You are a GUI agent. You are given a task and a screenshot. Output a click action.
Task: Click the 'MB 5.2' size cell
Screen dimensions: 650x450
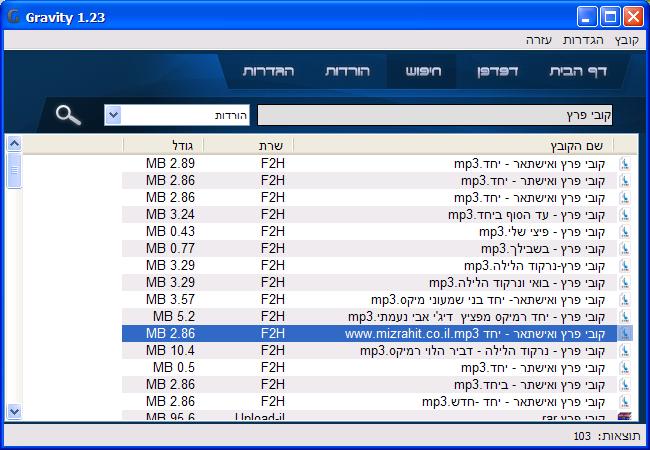click(174, 317)
